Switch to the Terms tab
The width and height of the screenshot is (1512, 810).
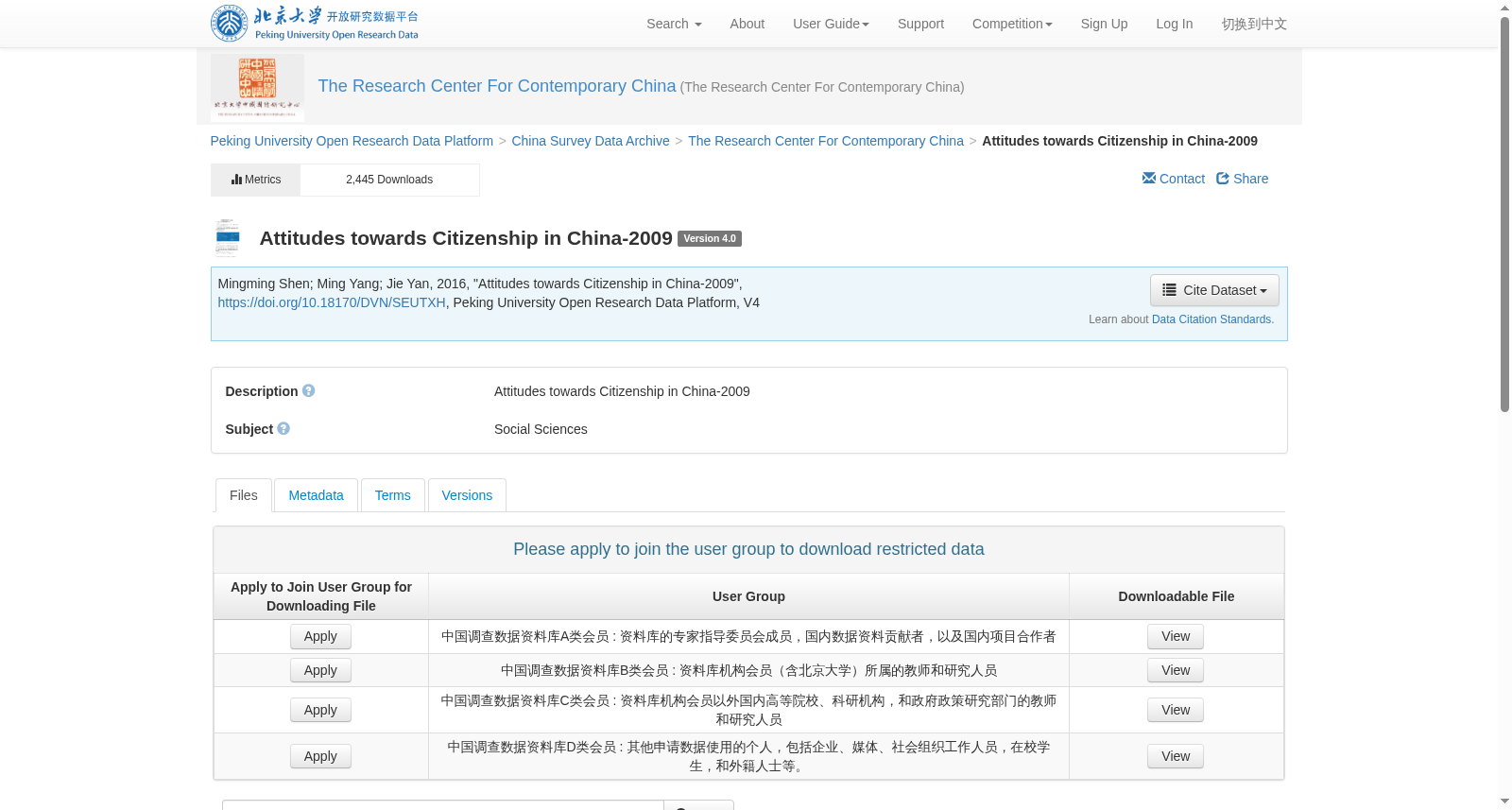(x=392, y=495)
